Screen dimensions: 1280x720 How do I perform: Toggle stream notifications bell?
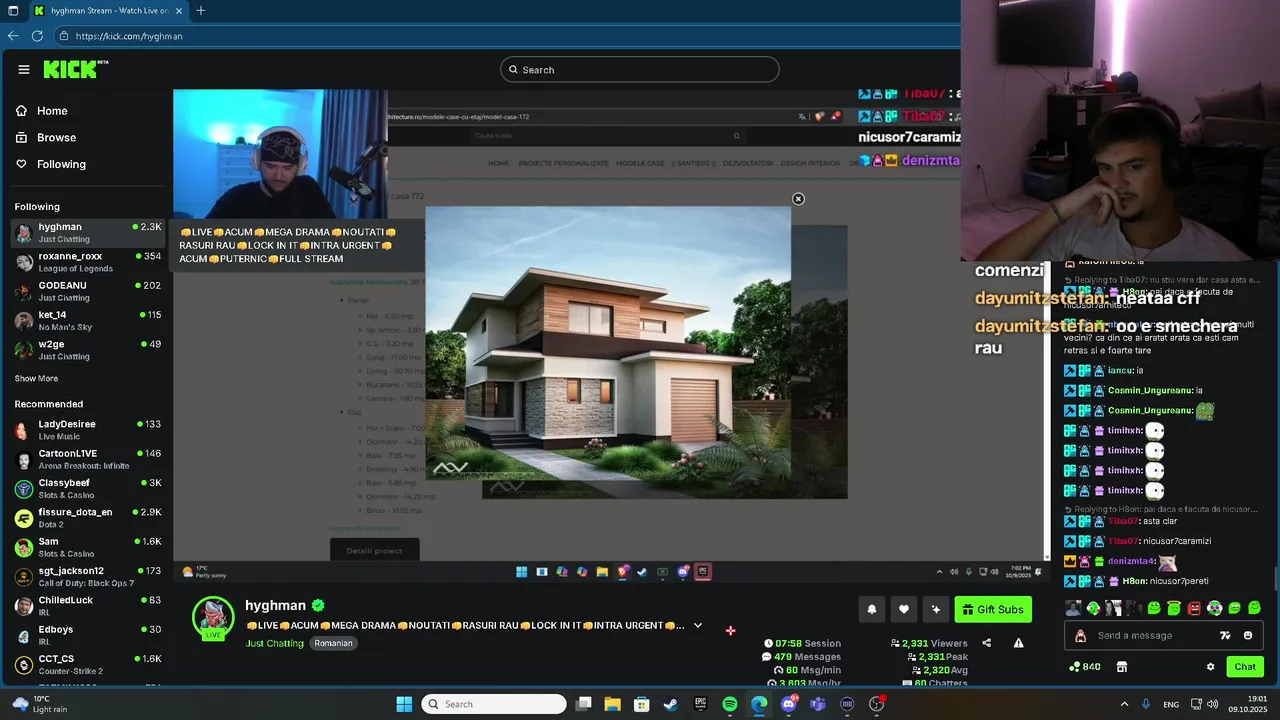(x=871, y=609)
